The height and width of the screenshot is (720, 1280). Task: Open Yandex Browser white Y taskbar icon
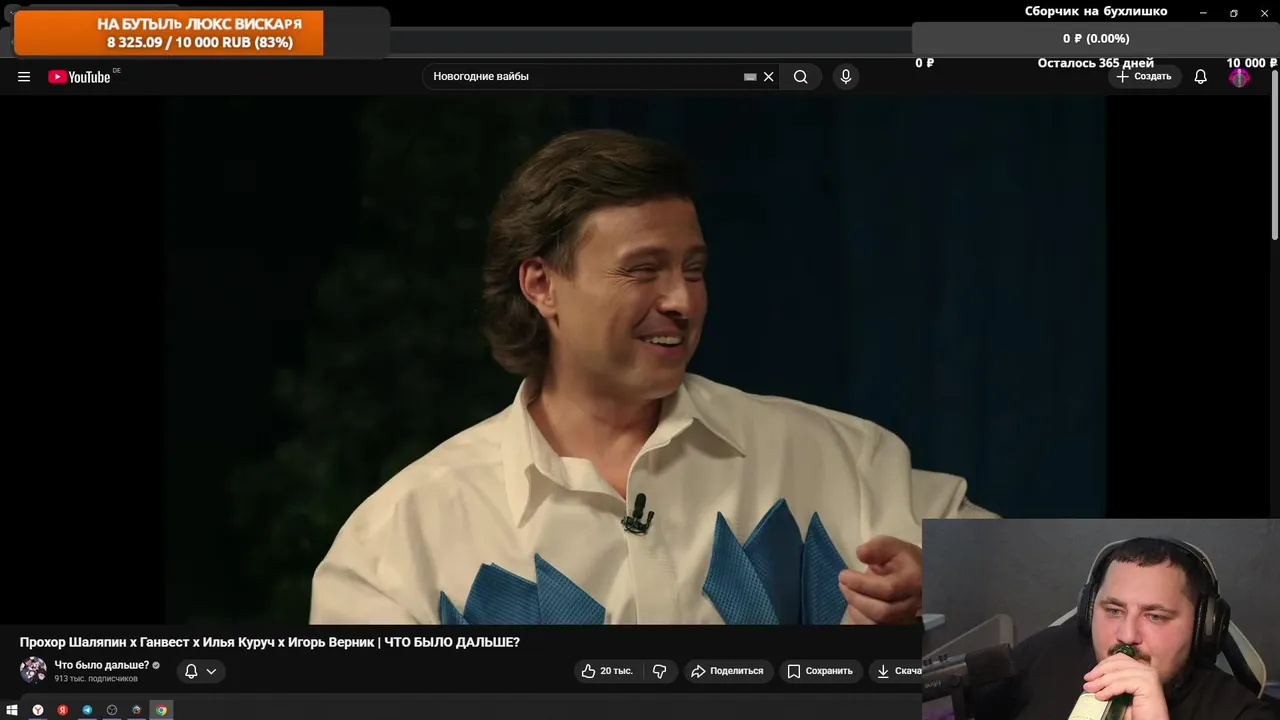38,710
